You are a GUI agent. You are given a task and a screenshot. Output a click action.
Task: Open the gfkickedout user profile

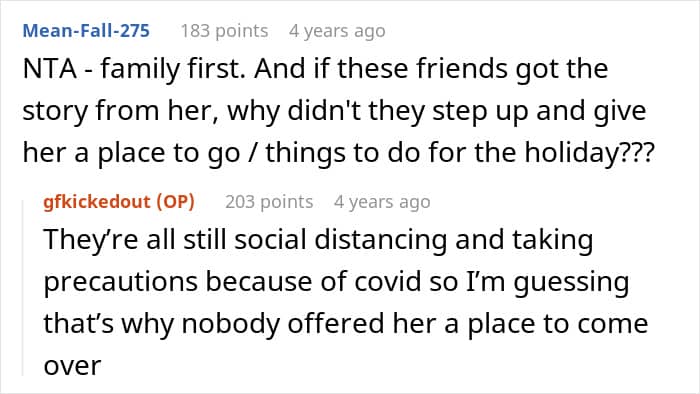96,202
